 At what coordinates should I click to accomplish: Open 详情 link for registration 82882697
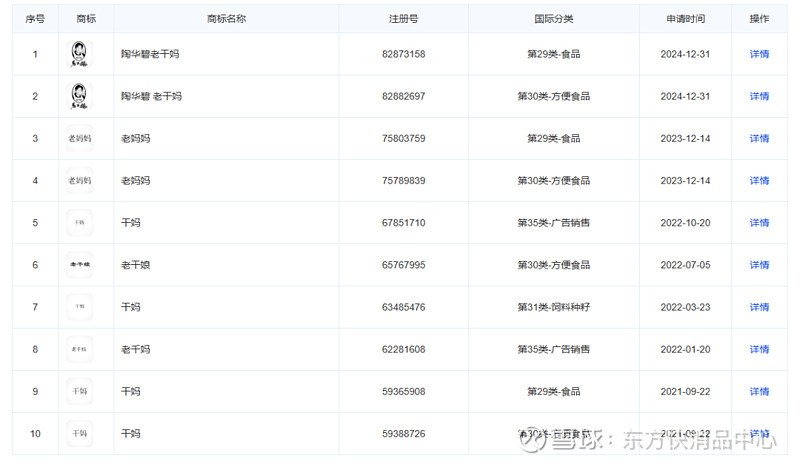pos(759,96)
